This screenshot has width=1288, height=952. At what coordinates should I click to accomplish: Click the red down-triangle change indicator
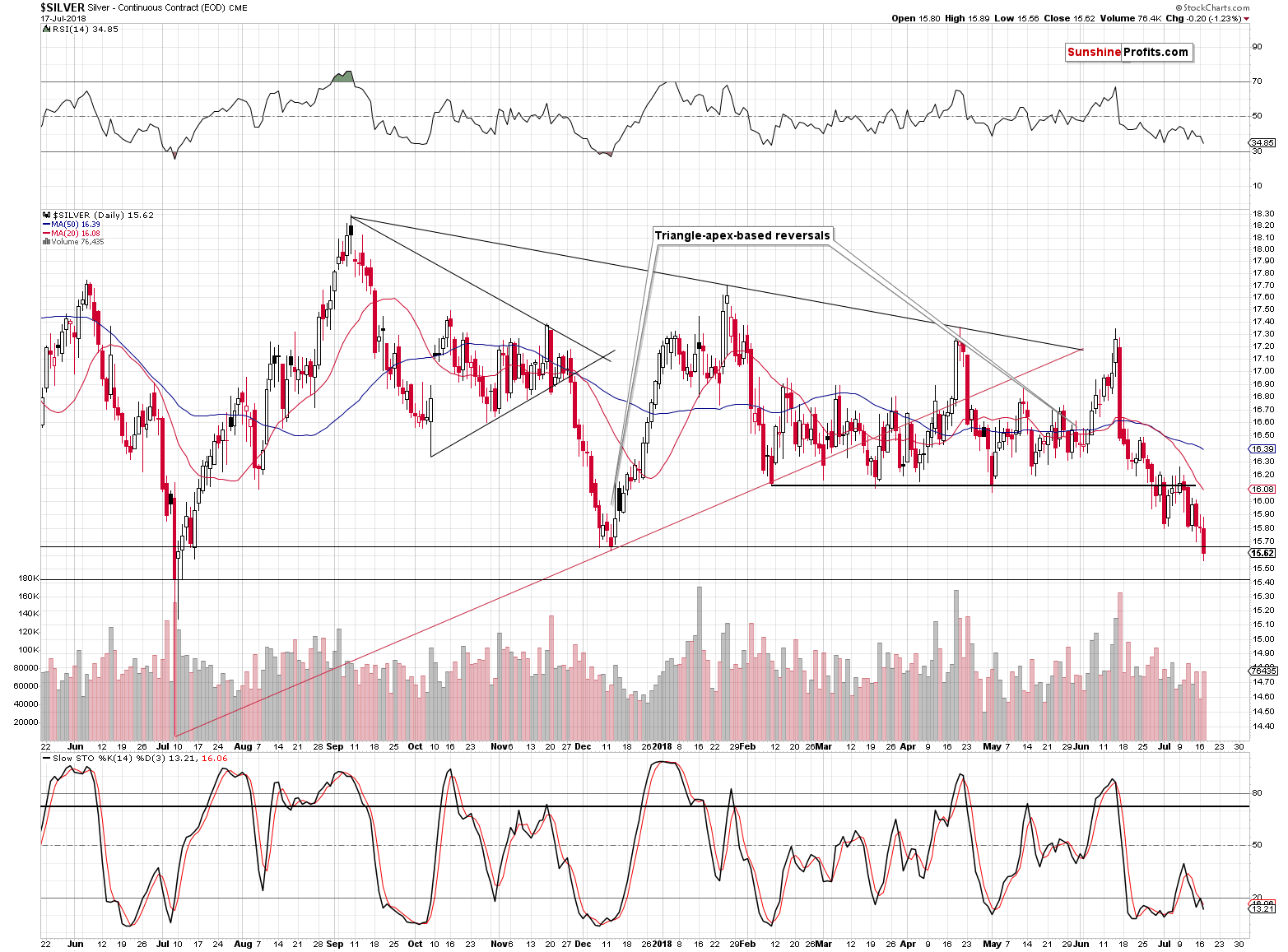(x=1247, y=19)
